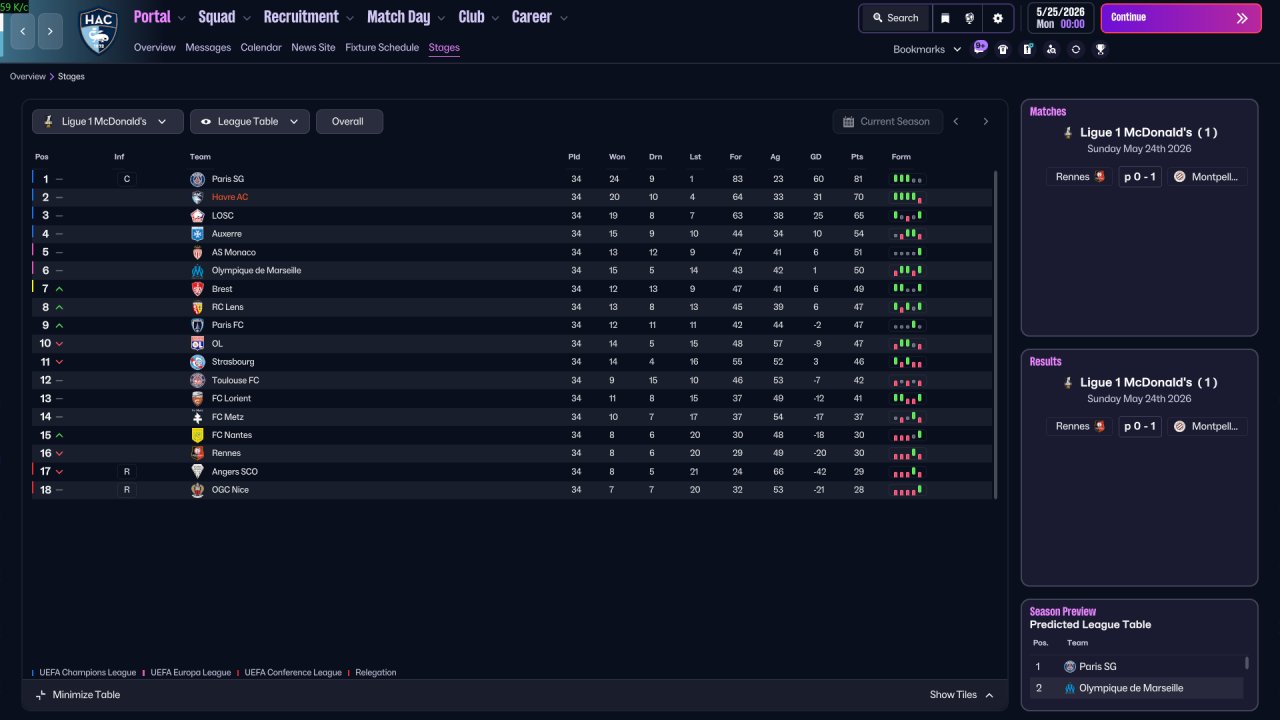Sort table by Pts column
Screen dimensions: 1280x720
click(x=857, y=157)
